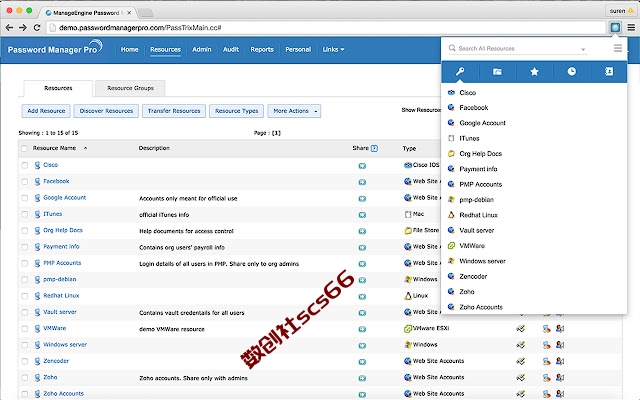Click the user share icon in the Zoho row
This screenshot has height=400, width=640.
click(560, 378)
